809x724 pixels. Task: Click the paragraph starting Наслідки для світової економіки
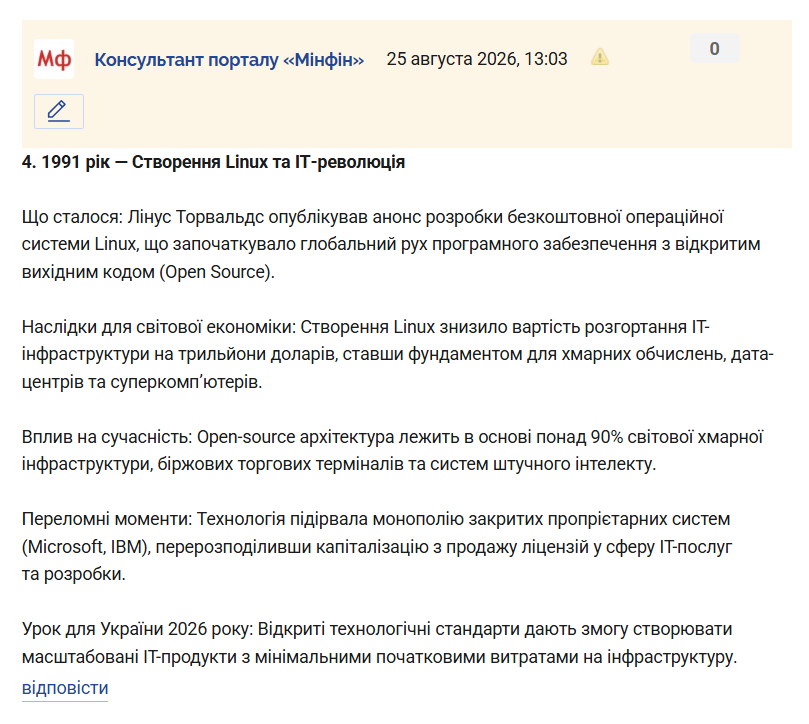click(x=397, y=355)
